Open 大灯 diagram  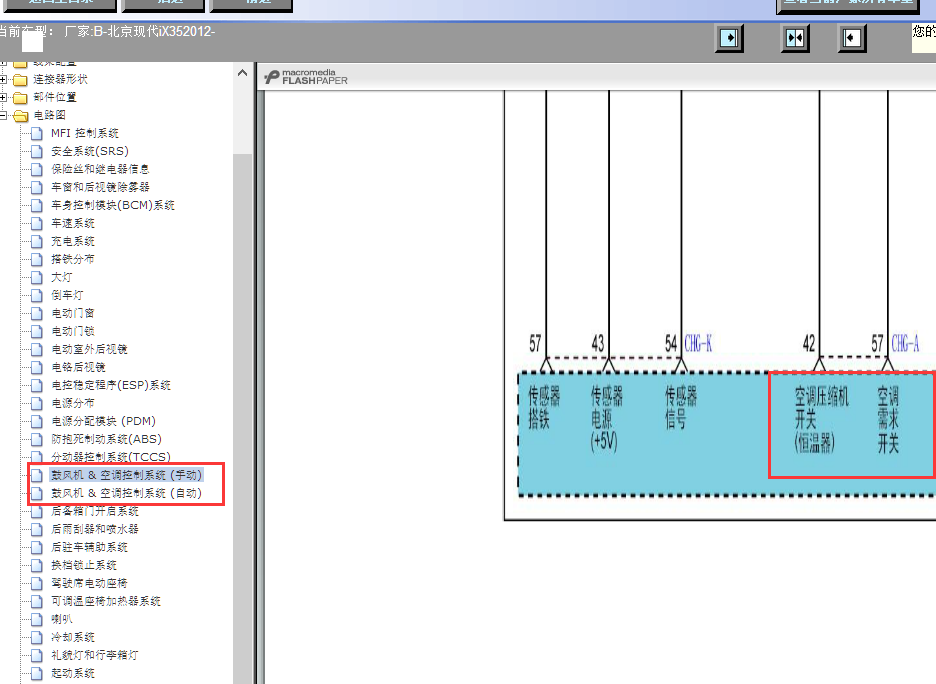coord(61,277)
